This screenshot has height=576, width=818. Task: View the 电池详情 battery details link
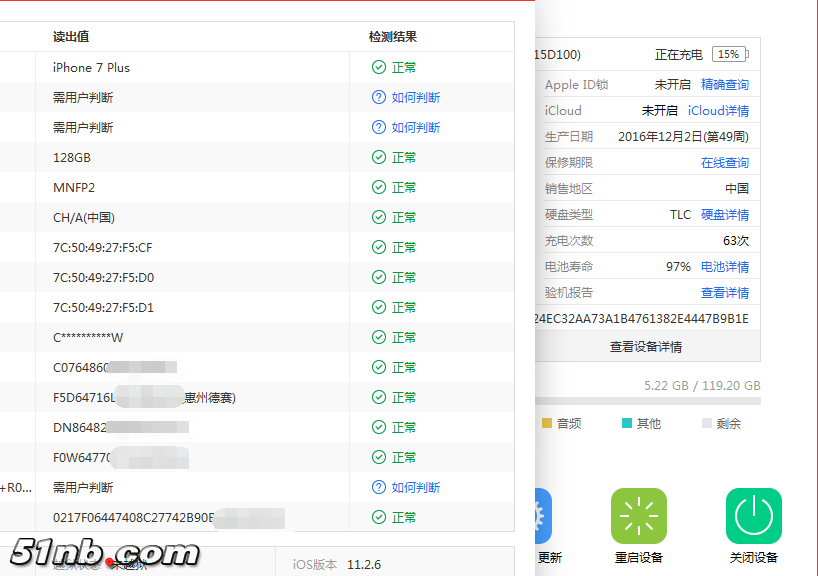(724, 267)
